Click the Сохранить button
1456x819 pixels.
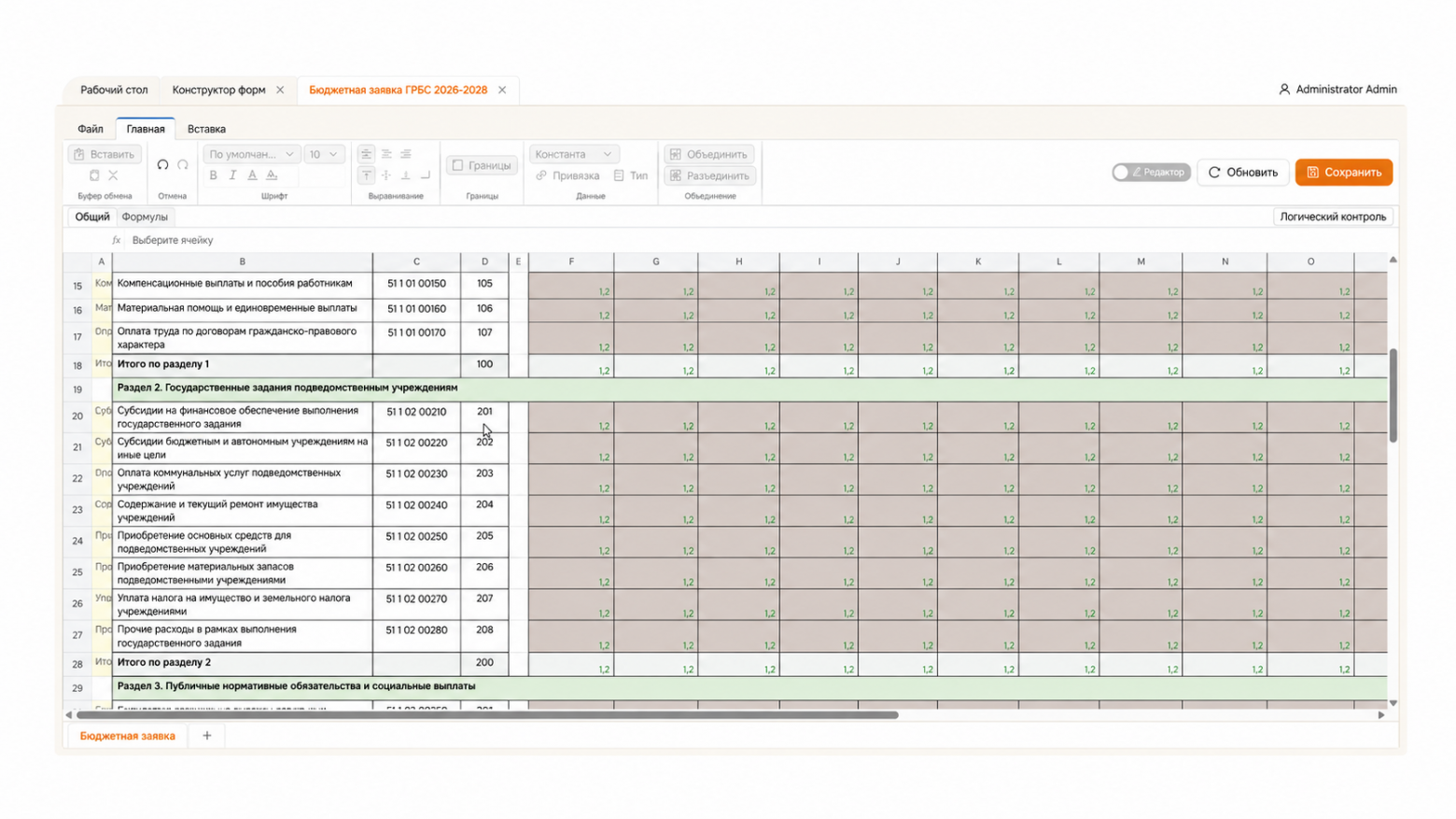(x=1344, y=172)
